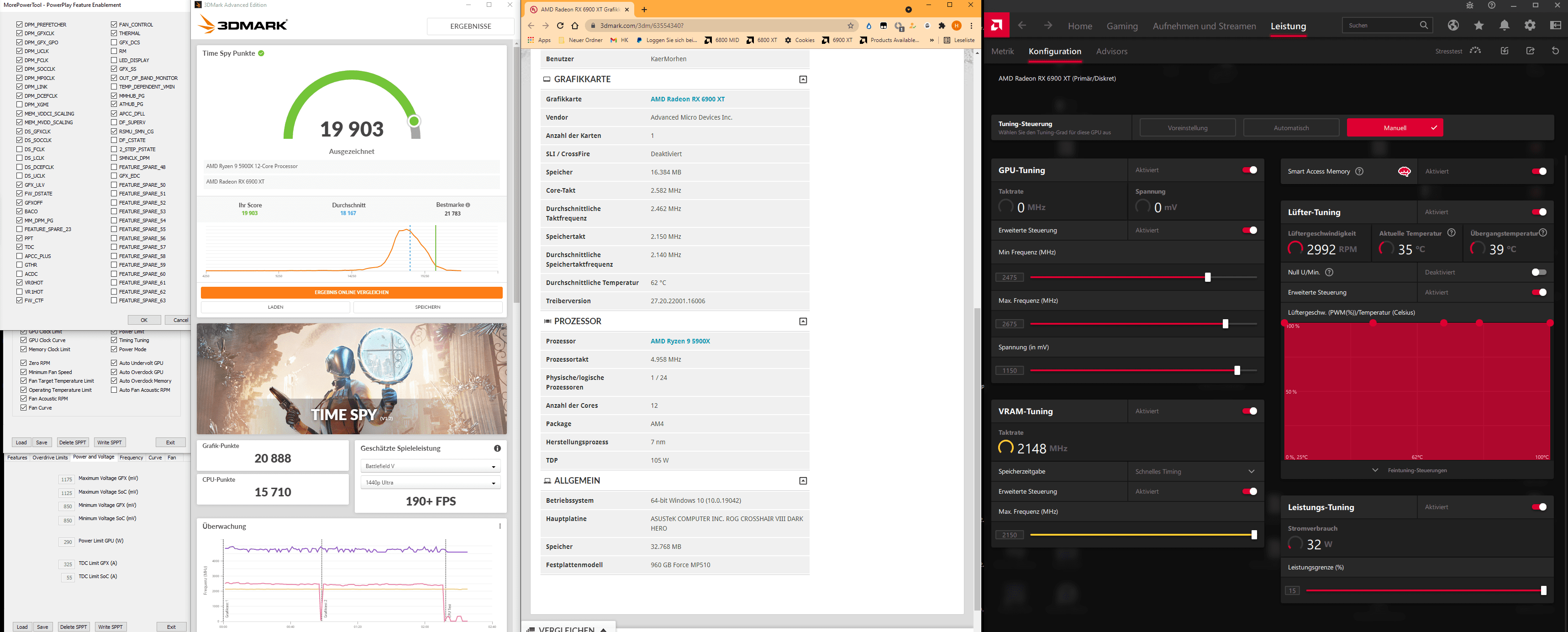1568x632 pixels.
Task: Bookmark page with star in address bar
Action: click(x=850, y=26)
